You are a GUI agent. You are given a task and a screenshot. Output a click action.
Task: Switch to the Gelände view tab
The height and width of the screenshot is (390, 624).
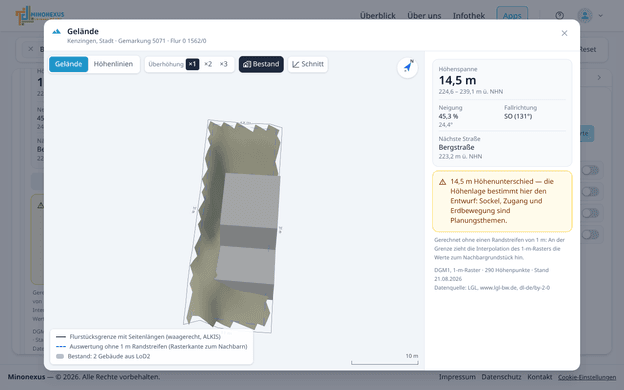click(x=68, y=64)
